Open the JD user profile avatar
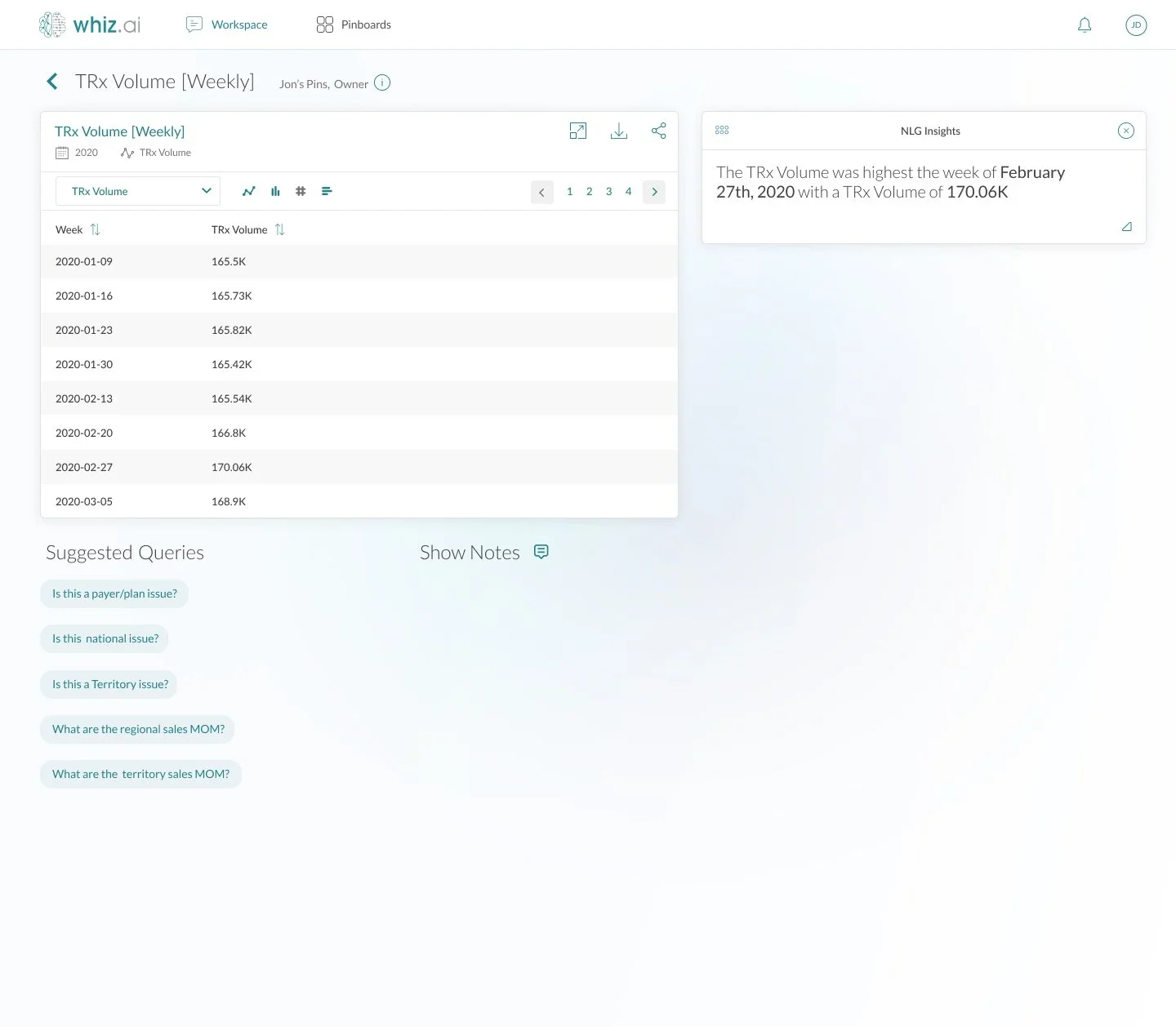 (1136, 24)
